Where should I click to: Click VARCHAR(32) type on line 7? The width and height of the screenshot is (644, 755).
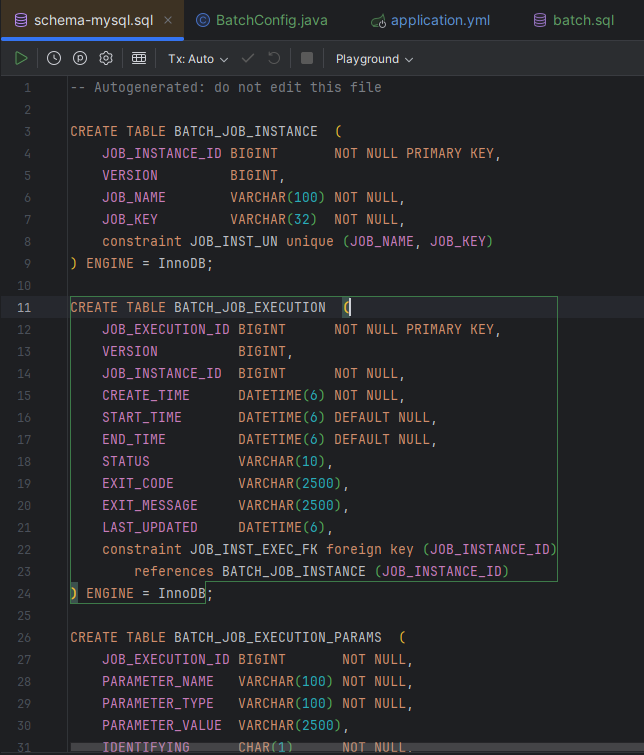pyautogui.click(x=274, y=220)
